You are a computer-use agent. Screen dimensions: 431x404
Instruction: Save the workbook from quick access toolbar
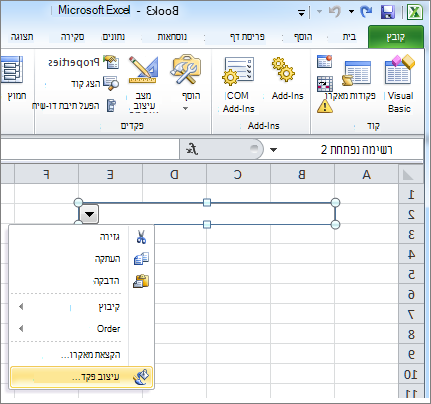click(x=387, y=12)
